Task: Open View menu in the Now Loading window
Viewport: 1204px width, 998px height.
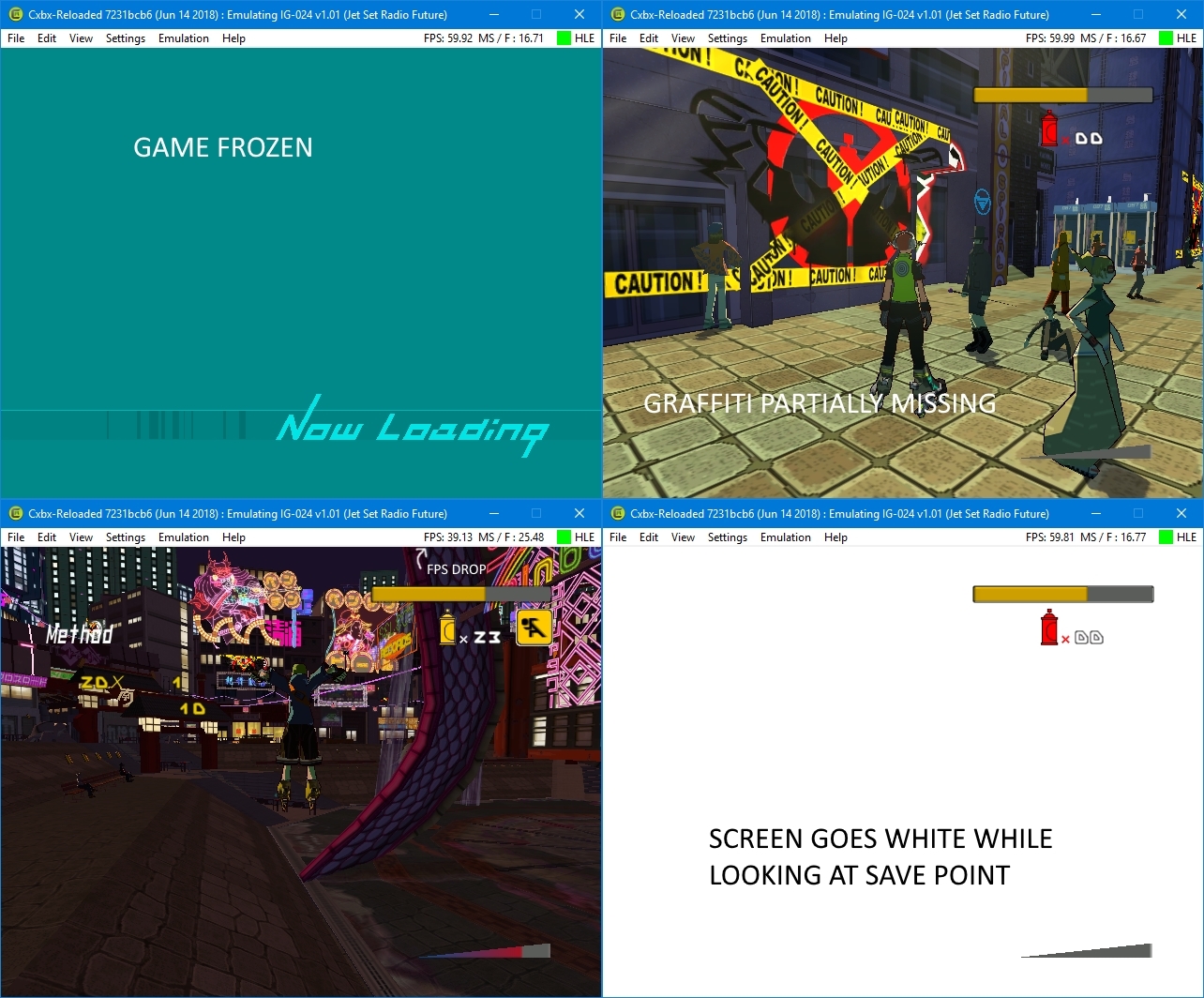Action: pos(82,38)
